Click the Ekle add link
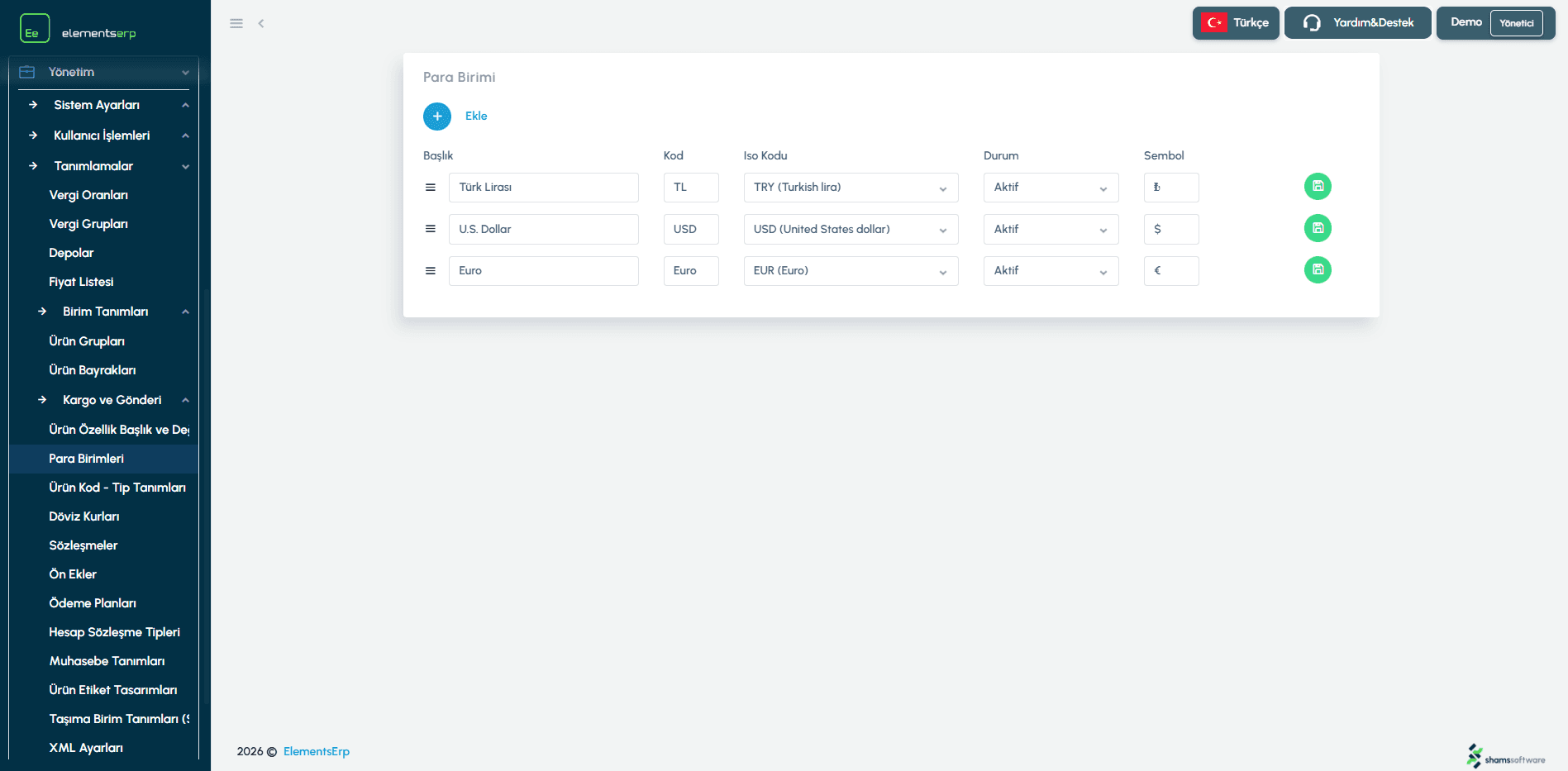The height and width of the screenshot is (771, 1568). click(x=476, y=117)
